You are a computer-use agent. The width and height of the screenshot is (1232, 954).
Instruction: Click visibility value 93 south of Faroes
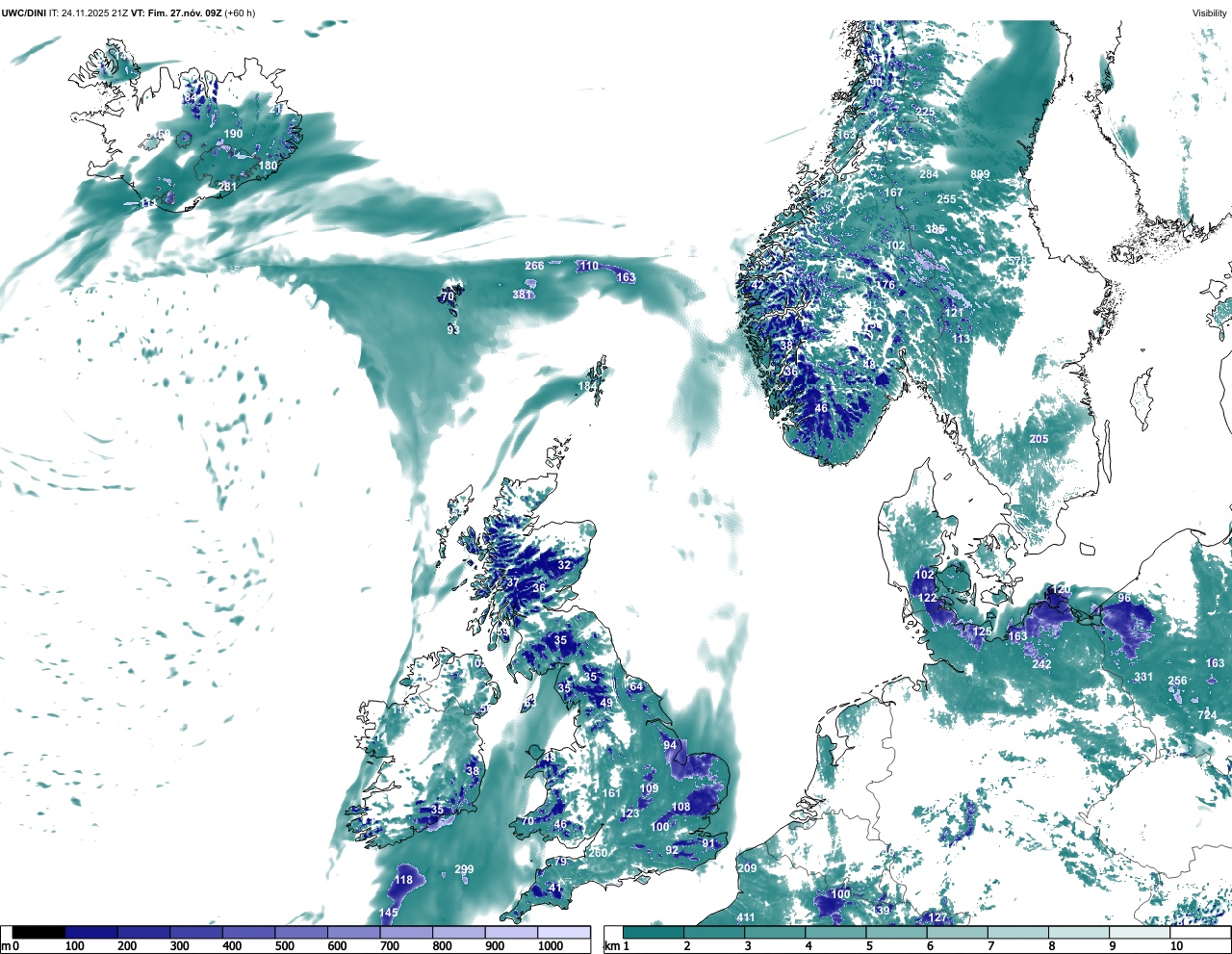point(453,330)
